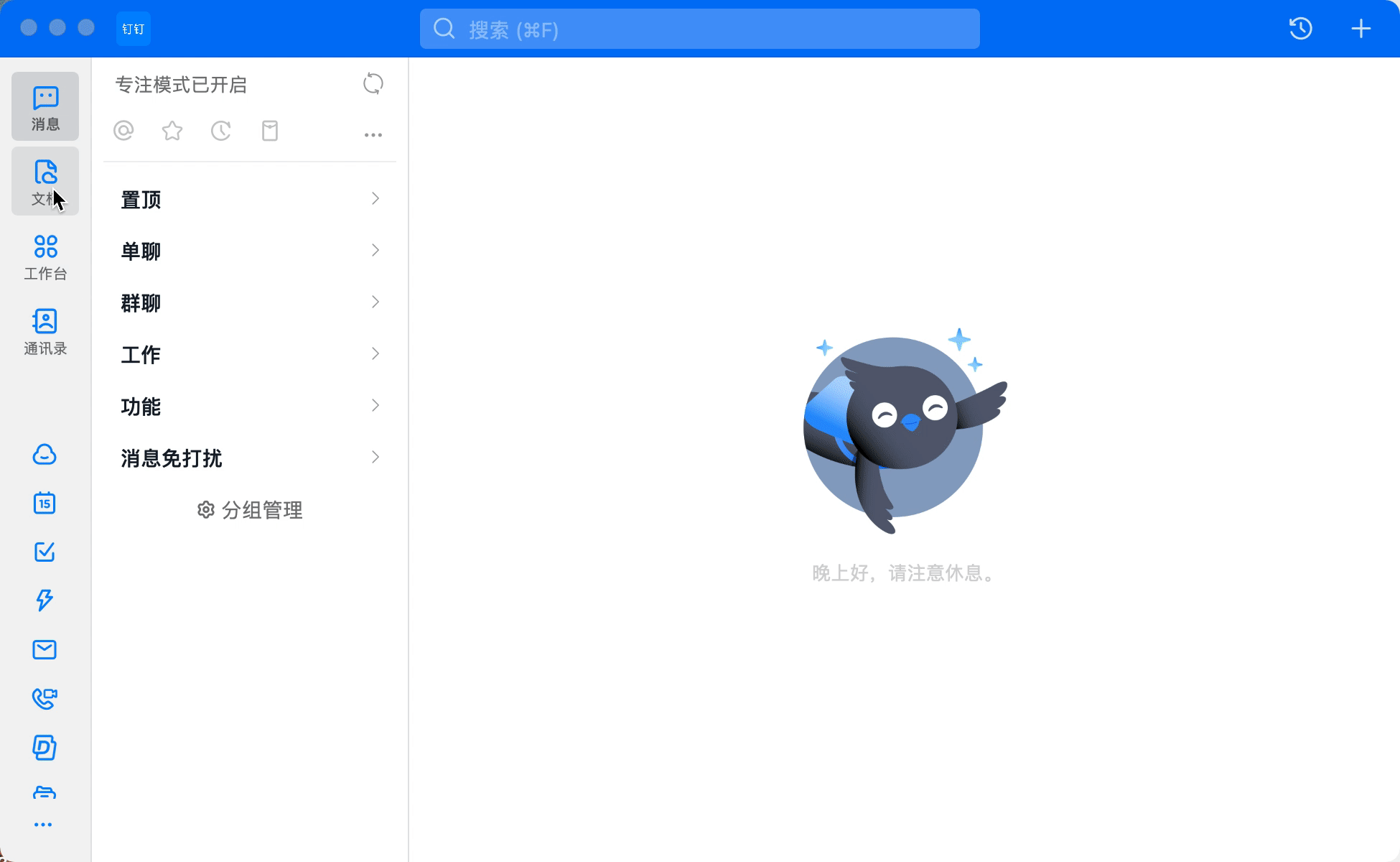Open 分组管理 group management
The image size is (1400, 862).
[x=249, y=509]
